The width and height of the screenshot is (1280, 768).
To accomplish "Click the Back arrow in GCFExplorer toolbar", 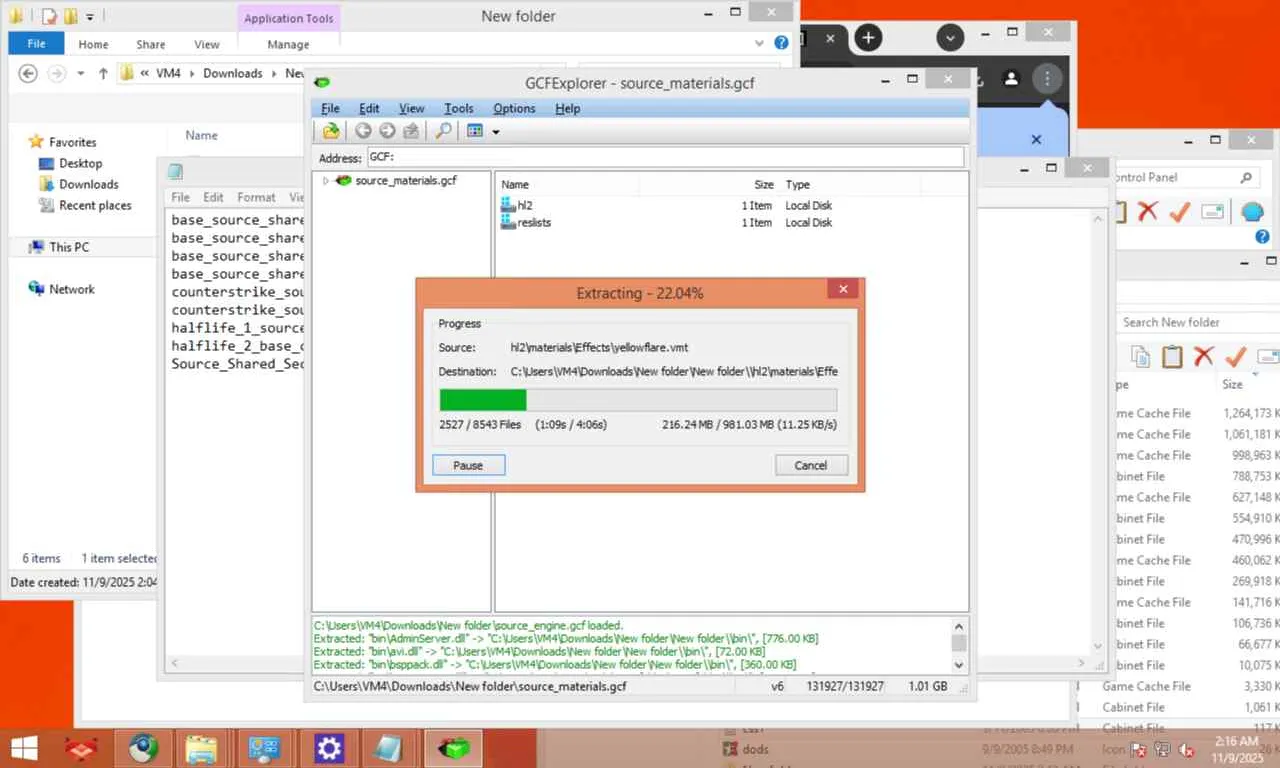I will pos(363,131).
